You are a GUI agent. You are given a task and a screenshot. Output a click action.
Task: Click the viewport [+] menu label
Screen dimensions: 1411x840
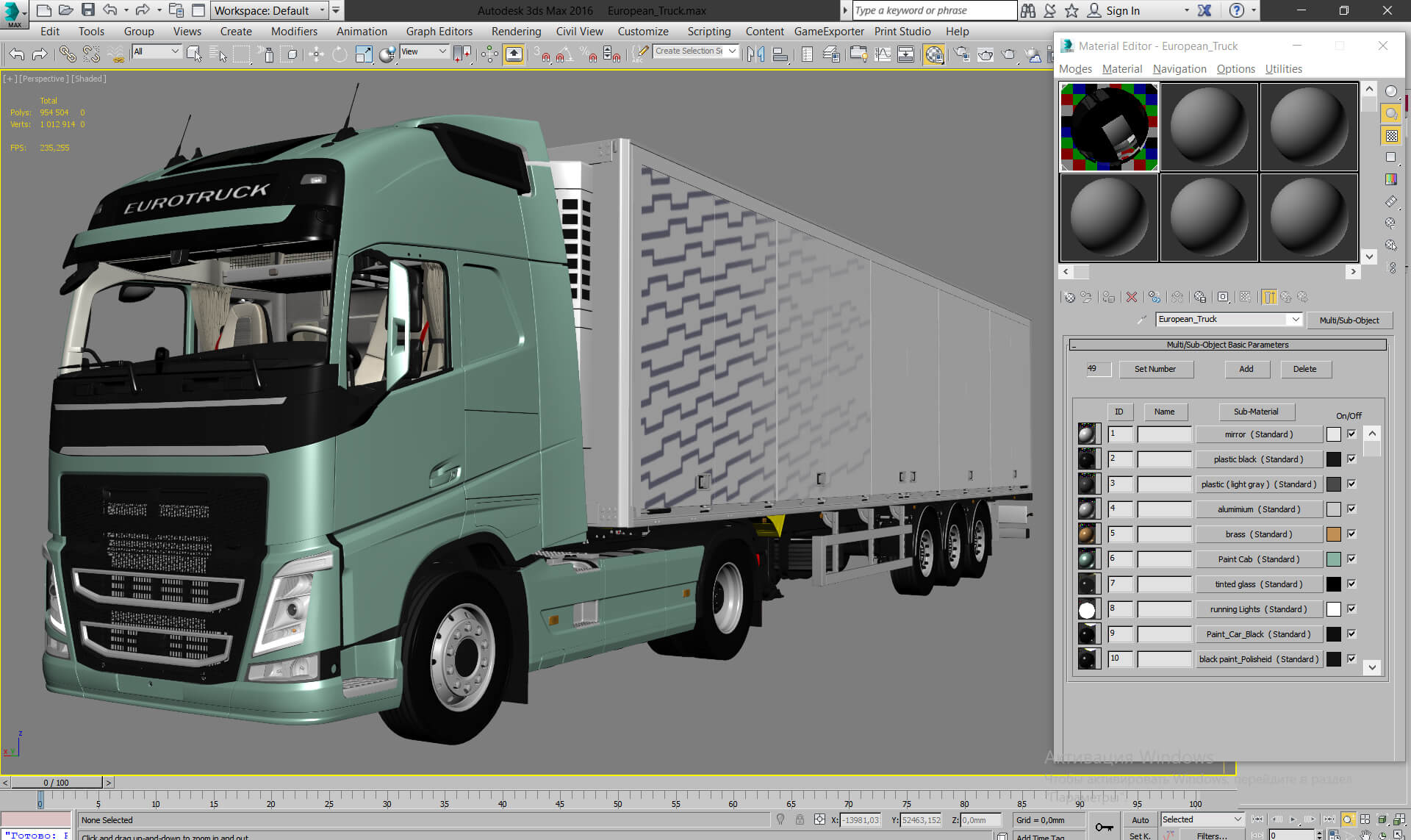click(x=10, y=79)
